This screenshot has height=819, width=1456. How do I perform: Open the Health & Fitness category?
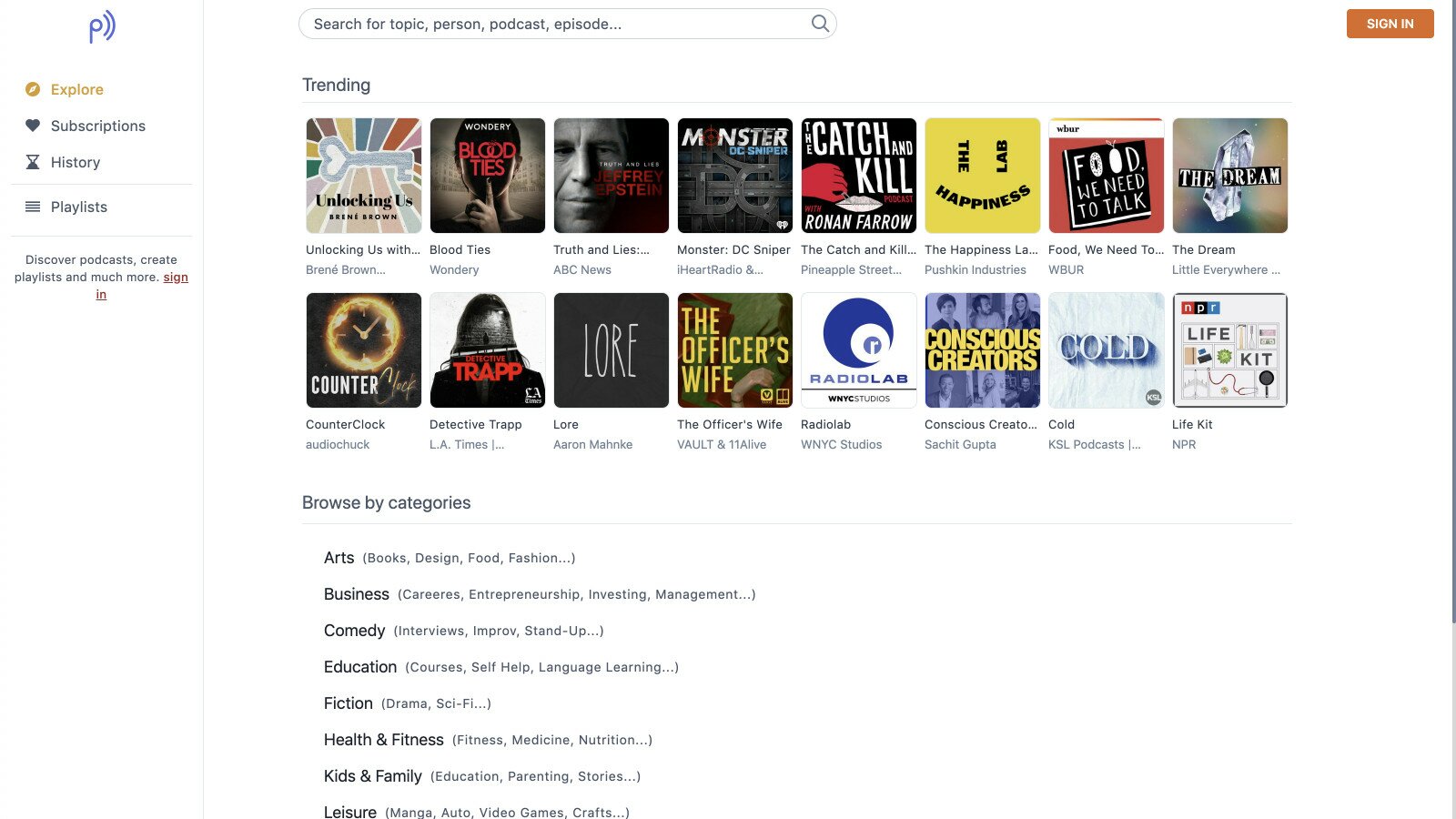click(x=383, y=740)
